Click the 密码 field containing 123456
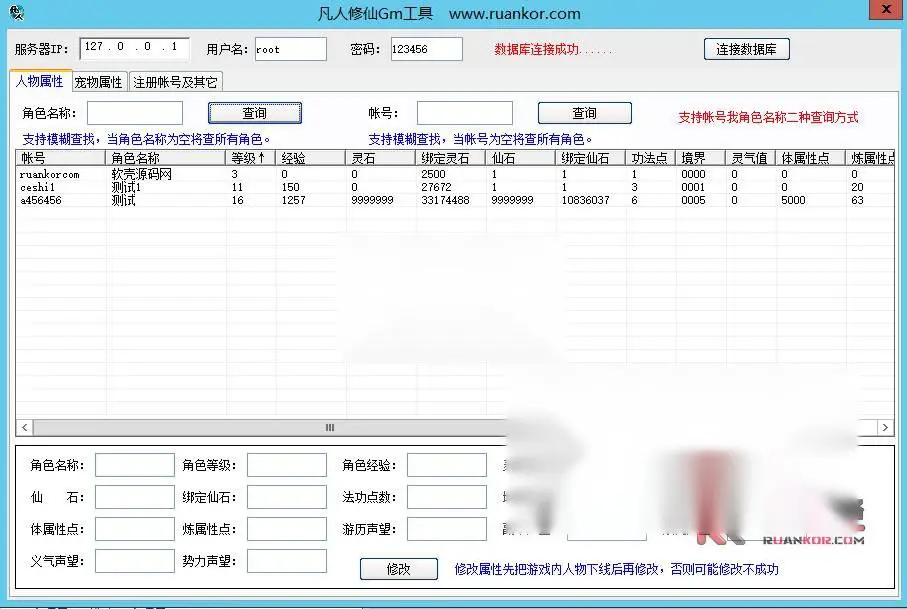 pos(426,49)
